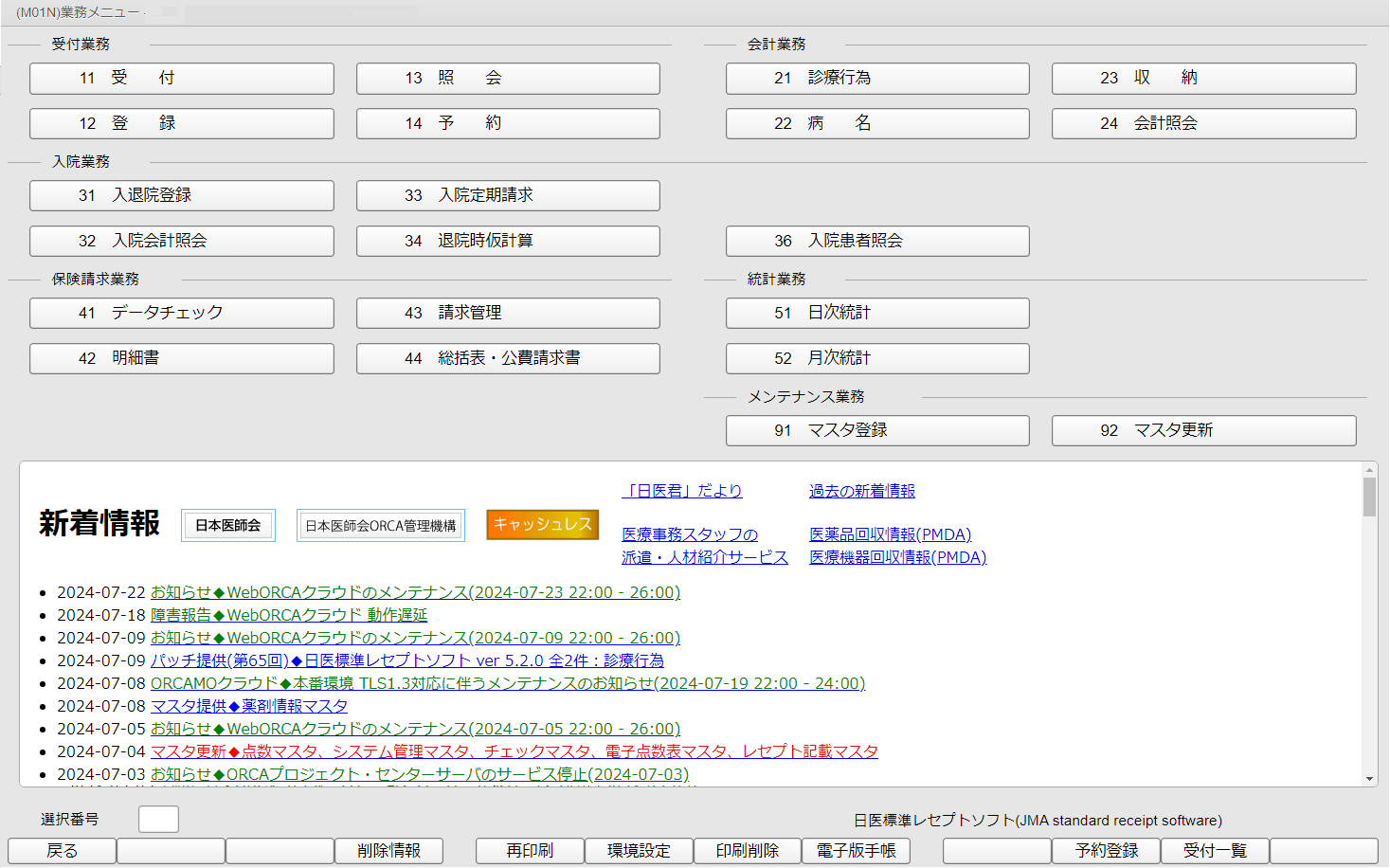This screenshot has width=1390, height=868.
Task: Open 34 退院時仮計算
Action: click(508, 242)
